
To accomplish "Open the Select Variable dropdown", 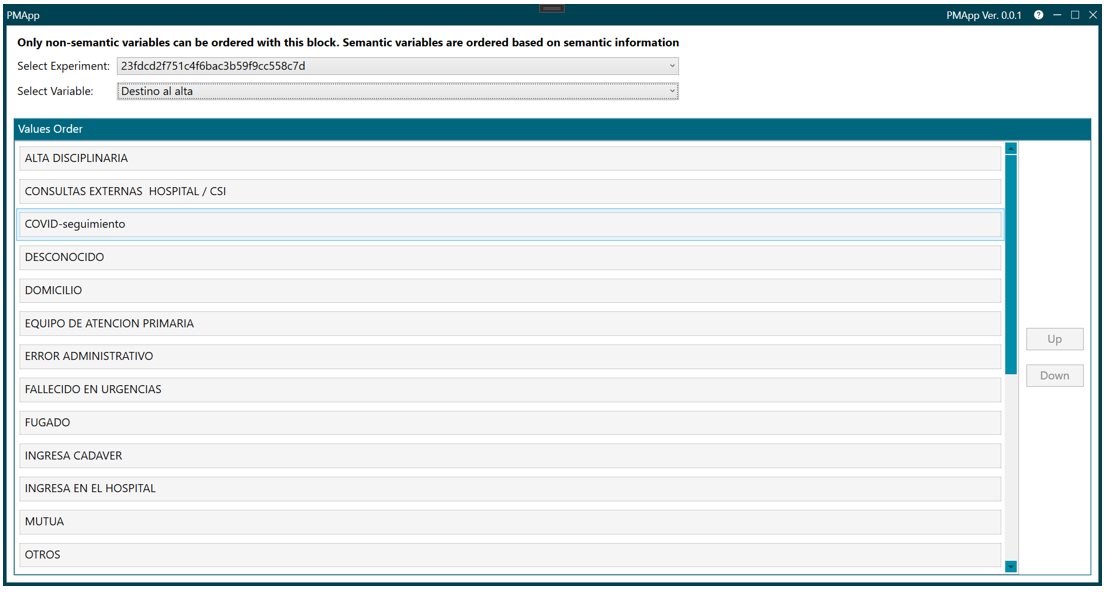I will (x=398, y=91).
